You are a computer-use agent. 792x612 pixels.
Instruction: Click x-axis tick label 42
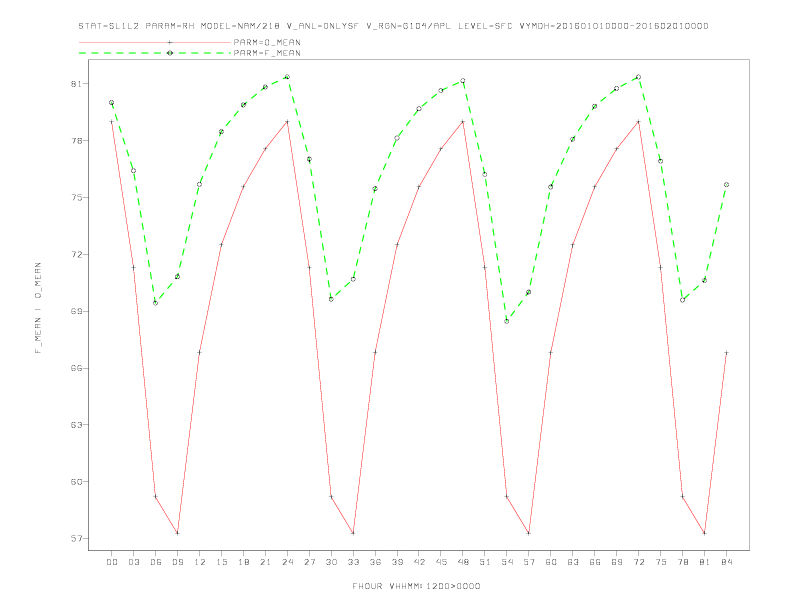[419, 562]
